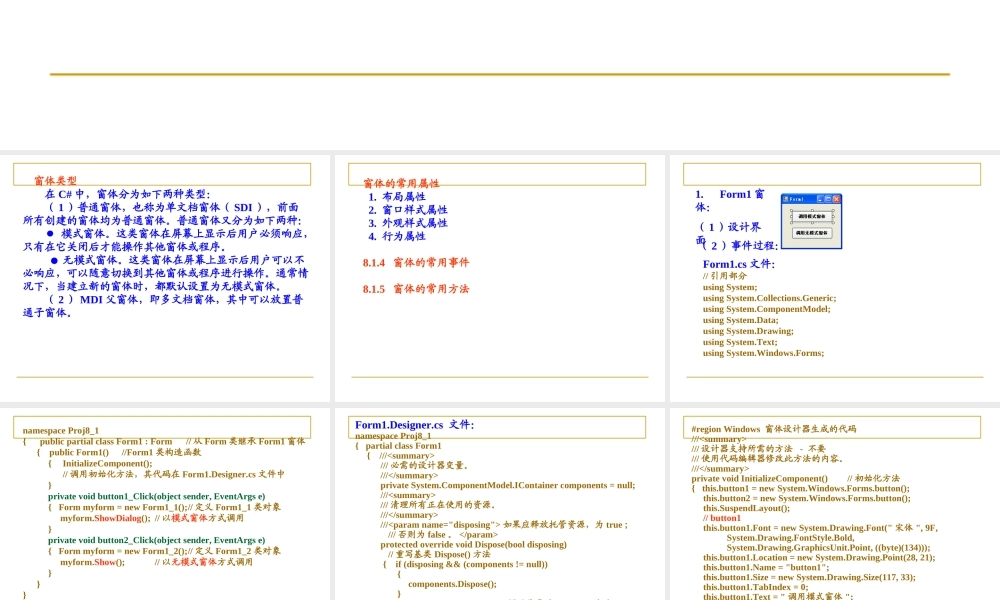This screenshot has height=600, width=1000.
Task: Click the red heading 窗体类型
Action: (x=55, y=180)
